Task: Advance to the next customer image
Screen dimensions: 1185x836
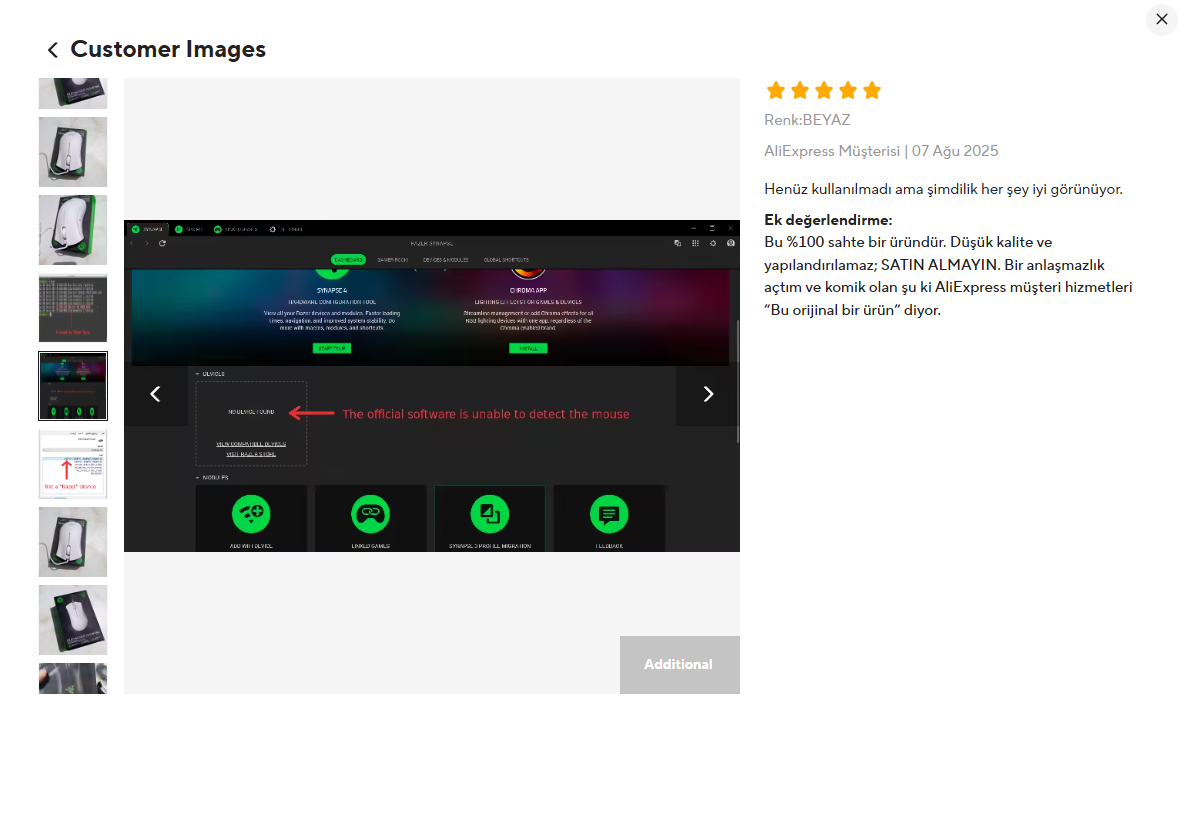Action: click(x=708, y=394)
